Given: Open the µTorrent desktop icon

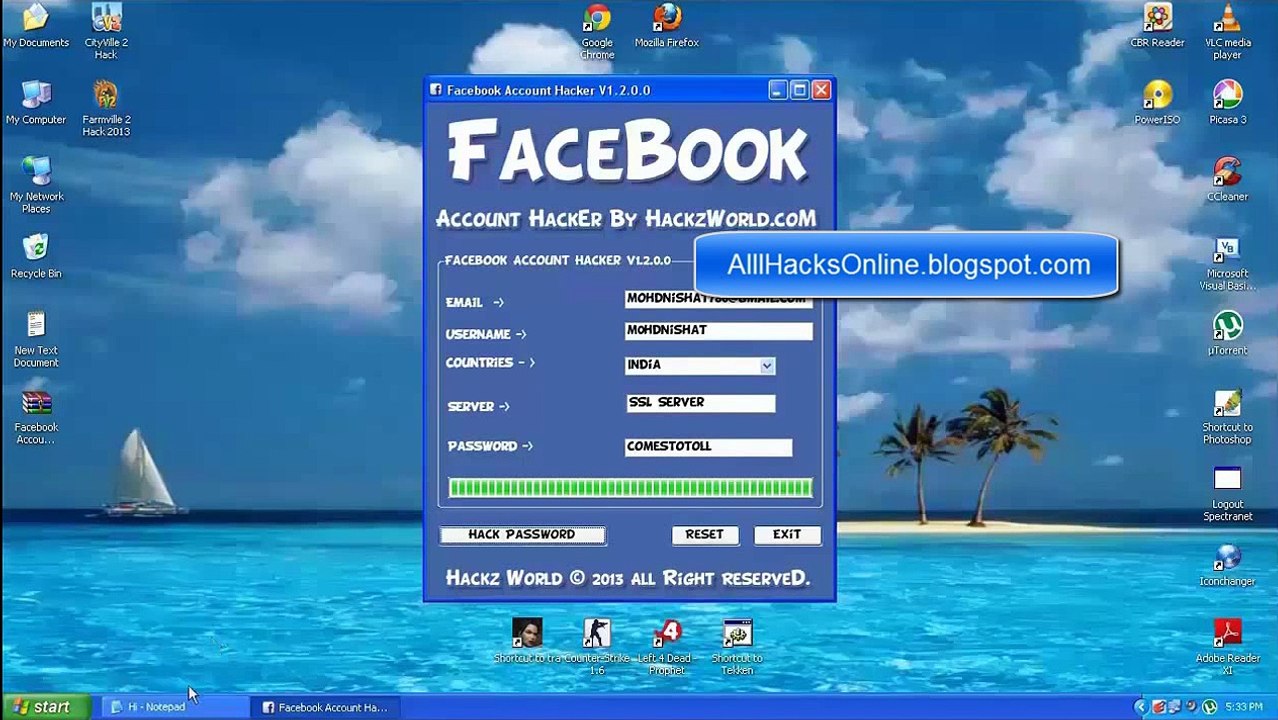Looking at the screenshot, I should pos(1227,334).
